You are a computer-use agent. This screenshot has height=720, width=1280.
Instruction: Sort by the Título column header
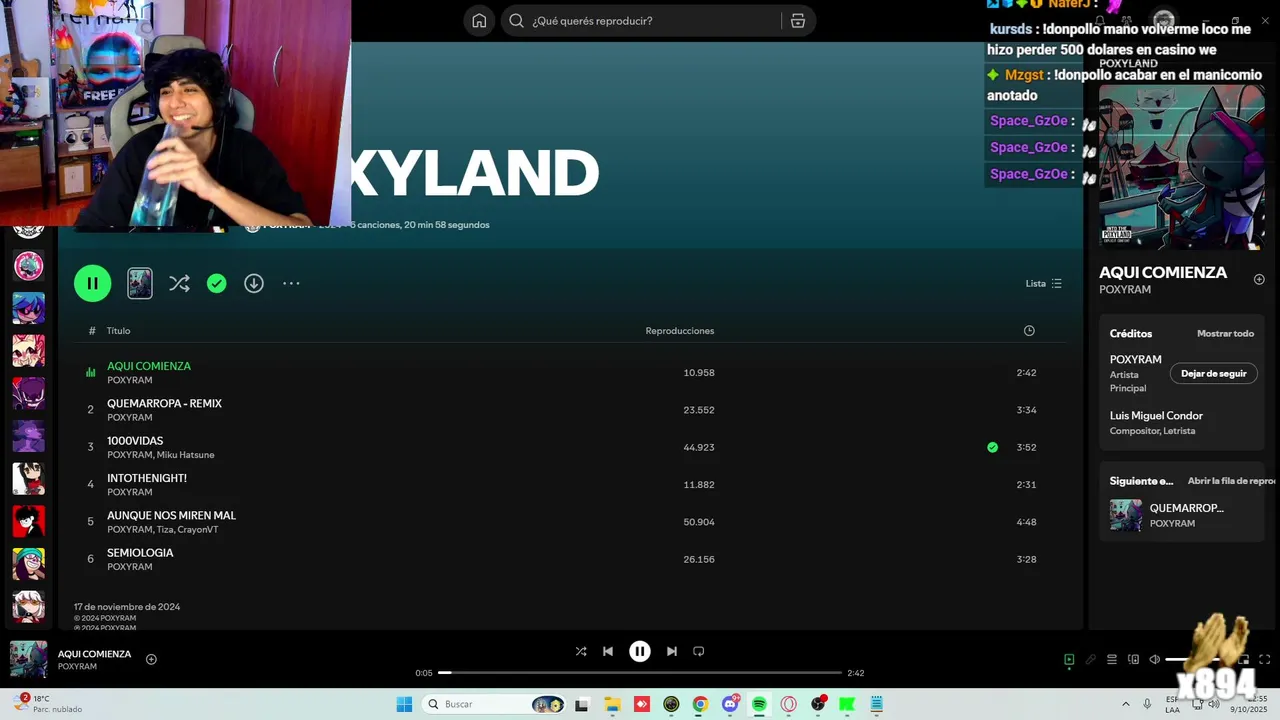[119, 331]
